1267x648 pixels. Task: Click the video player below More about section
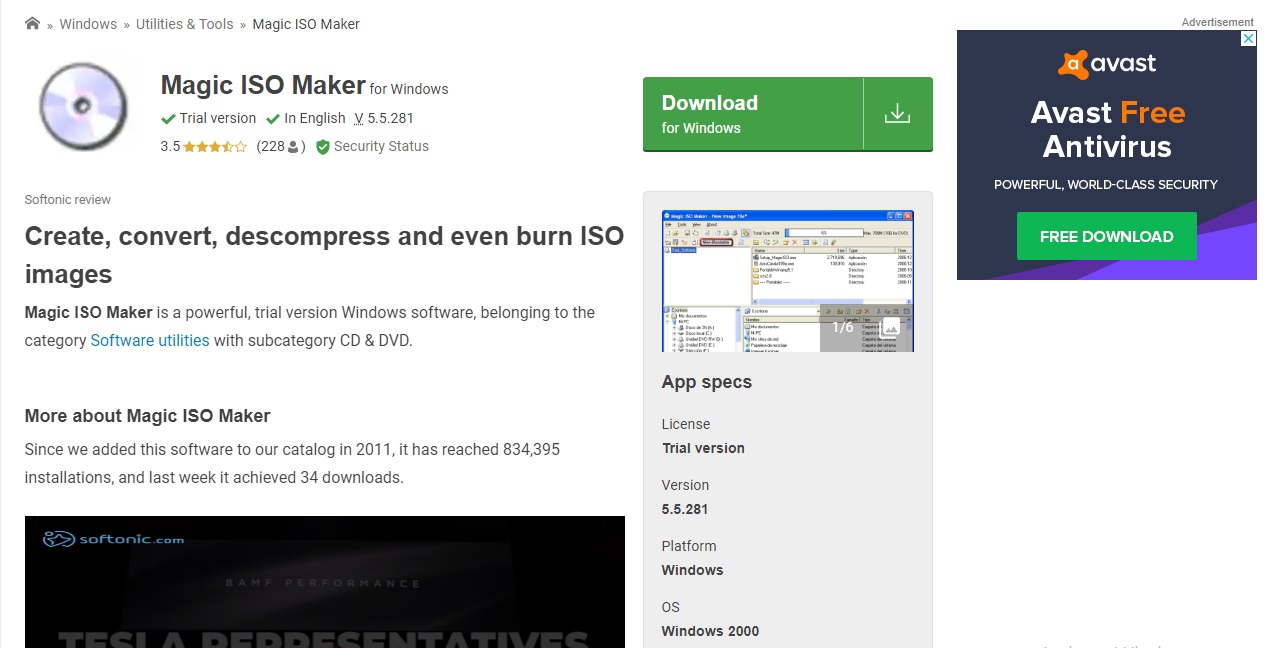tap(325, 582)
